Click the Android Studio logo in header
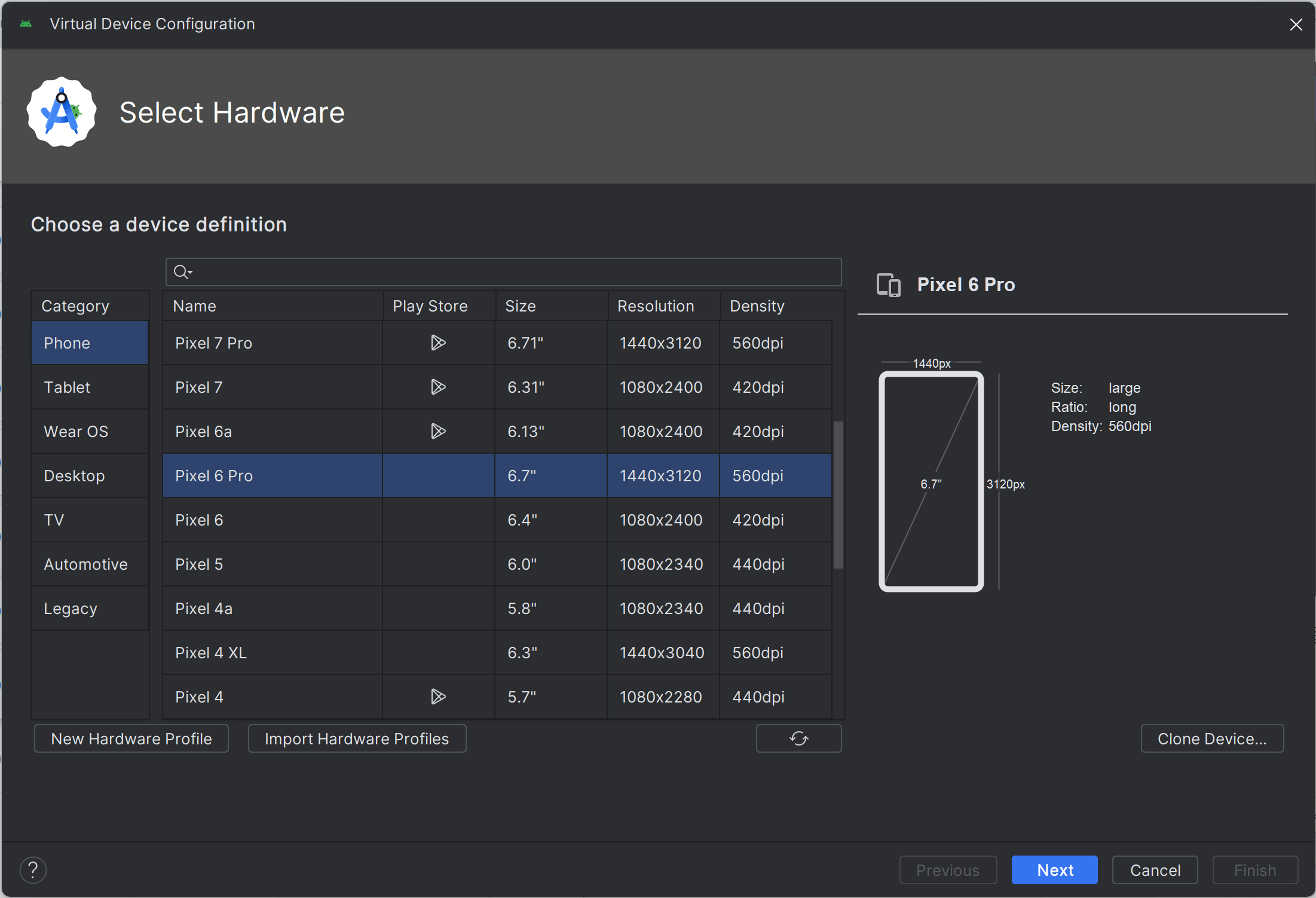1316x898 pixels. [x=62, y=112]
